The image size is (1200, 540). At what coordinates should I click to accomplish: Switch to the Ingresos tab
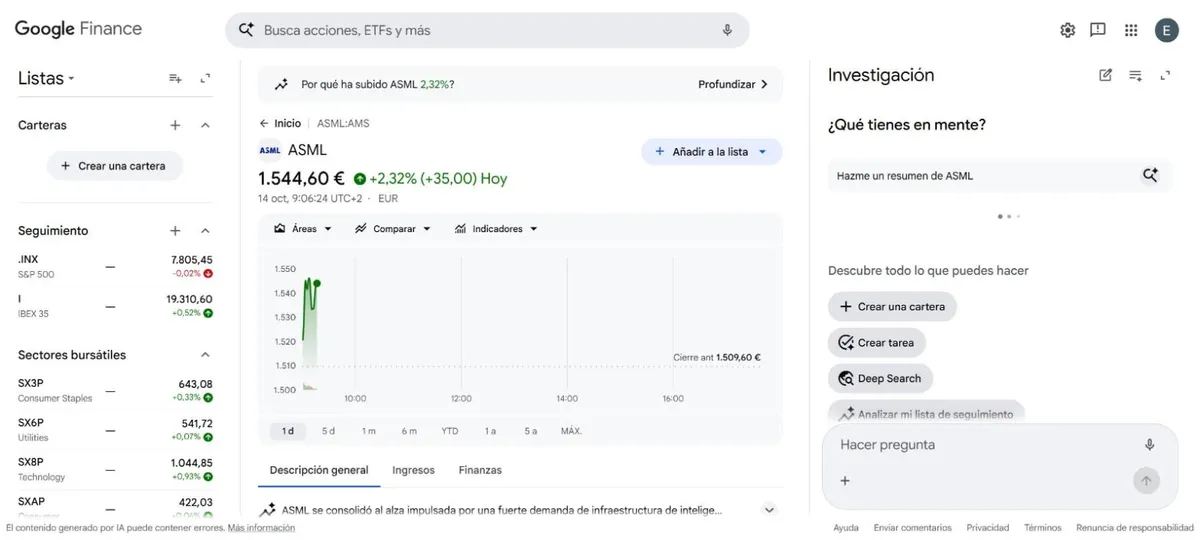pos(414,470)
